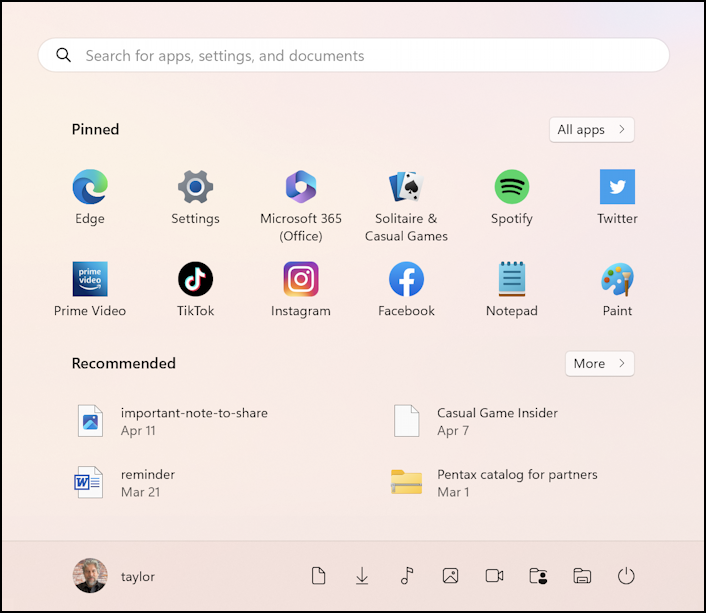The image size is (706, 613).
Task: Open the Music folder icon
Action: 407,576
